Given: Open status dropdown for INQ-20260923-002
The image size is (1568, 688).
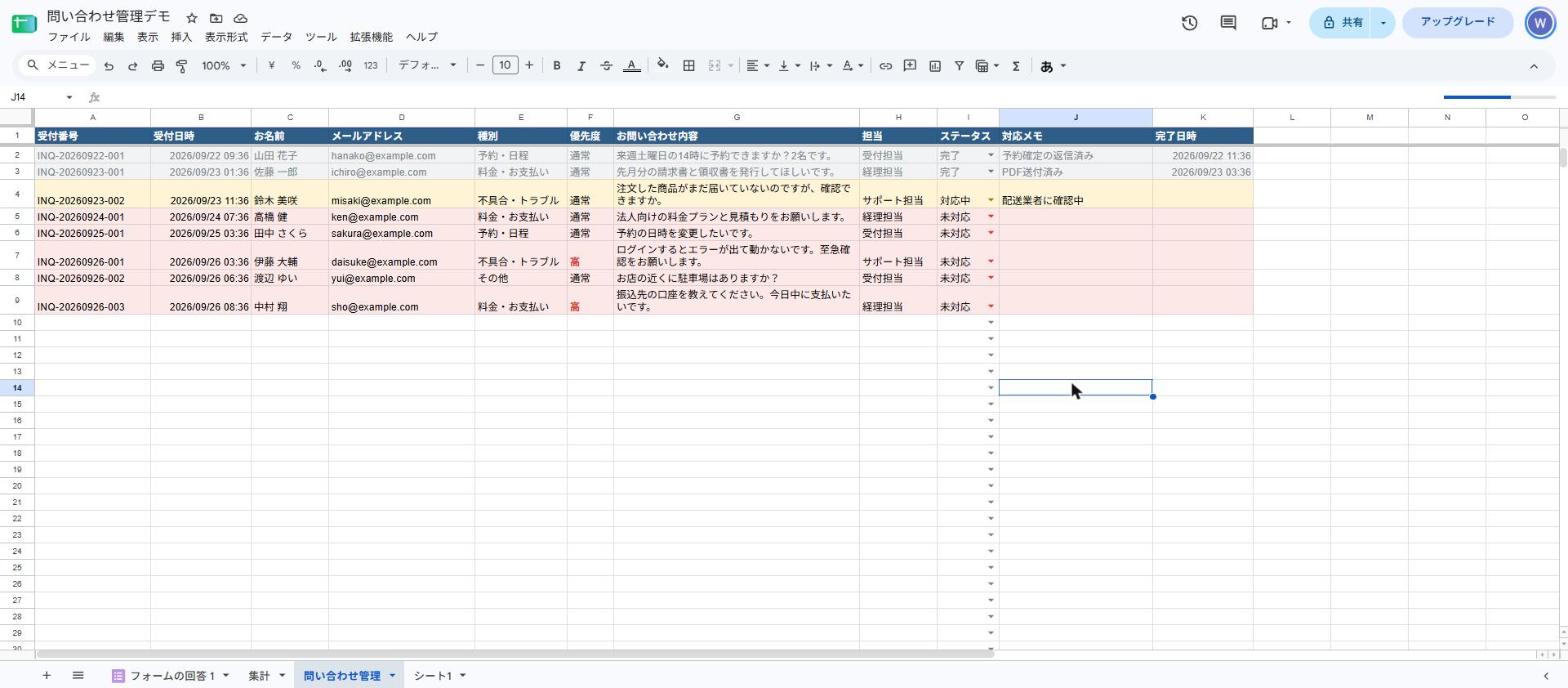Looking at the screenshot, I should point(991,201).
